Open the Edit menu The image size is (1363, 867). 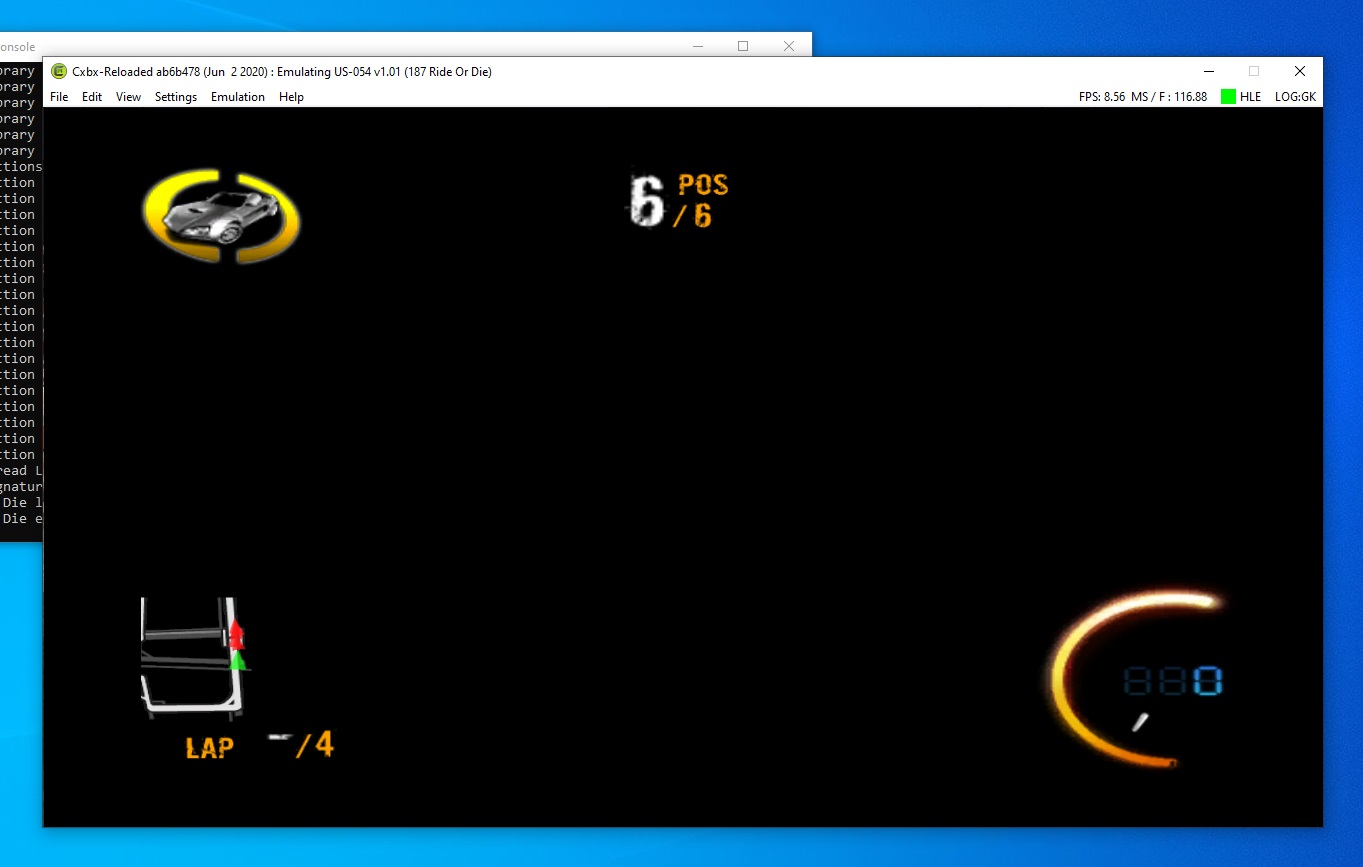(92, 97)
